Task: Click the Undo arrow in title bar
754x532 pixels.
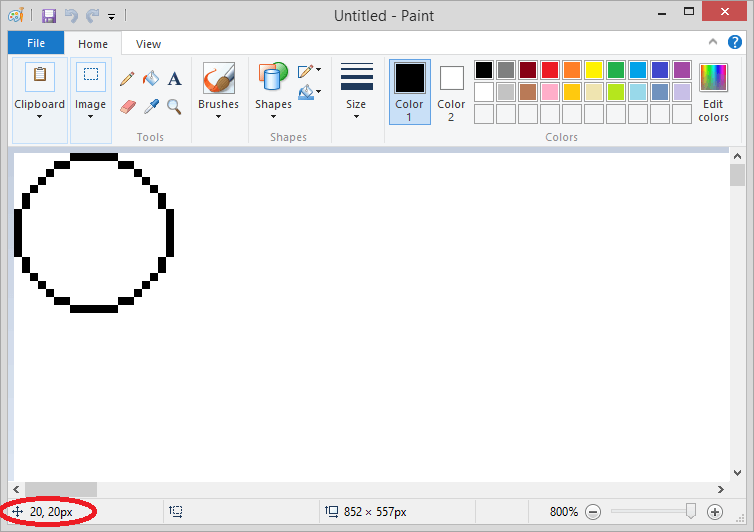Action: [71, 16]
